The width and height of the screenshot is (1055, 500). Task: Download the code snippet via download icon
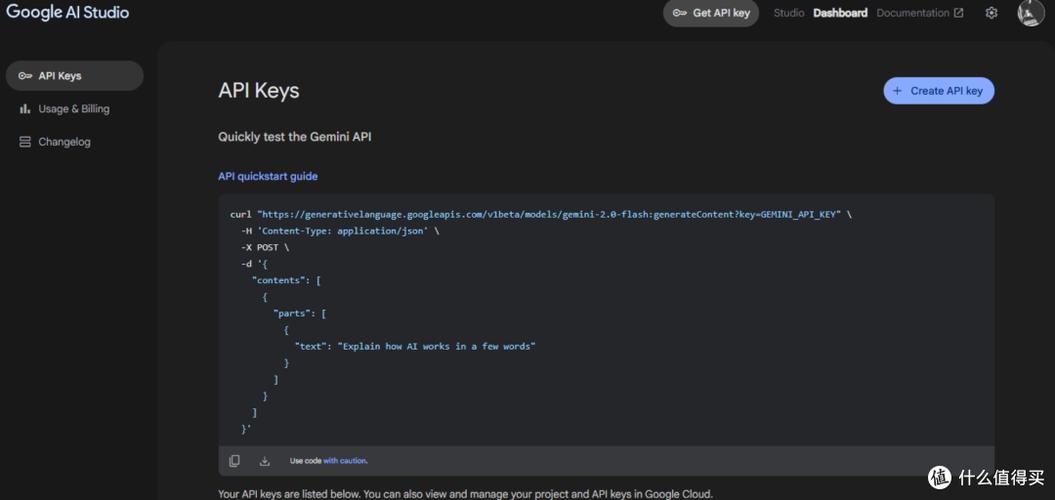(264, 461)
